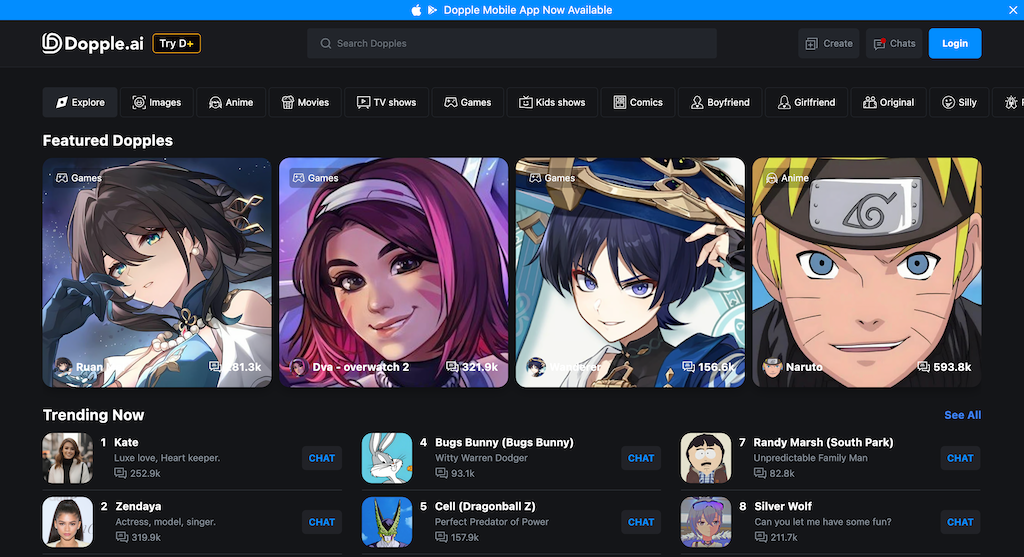Select the Anime category tab
This screenshot has height=557, width=1024.
[x=231, y=102]
